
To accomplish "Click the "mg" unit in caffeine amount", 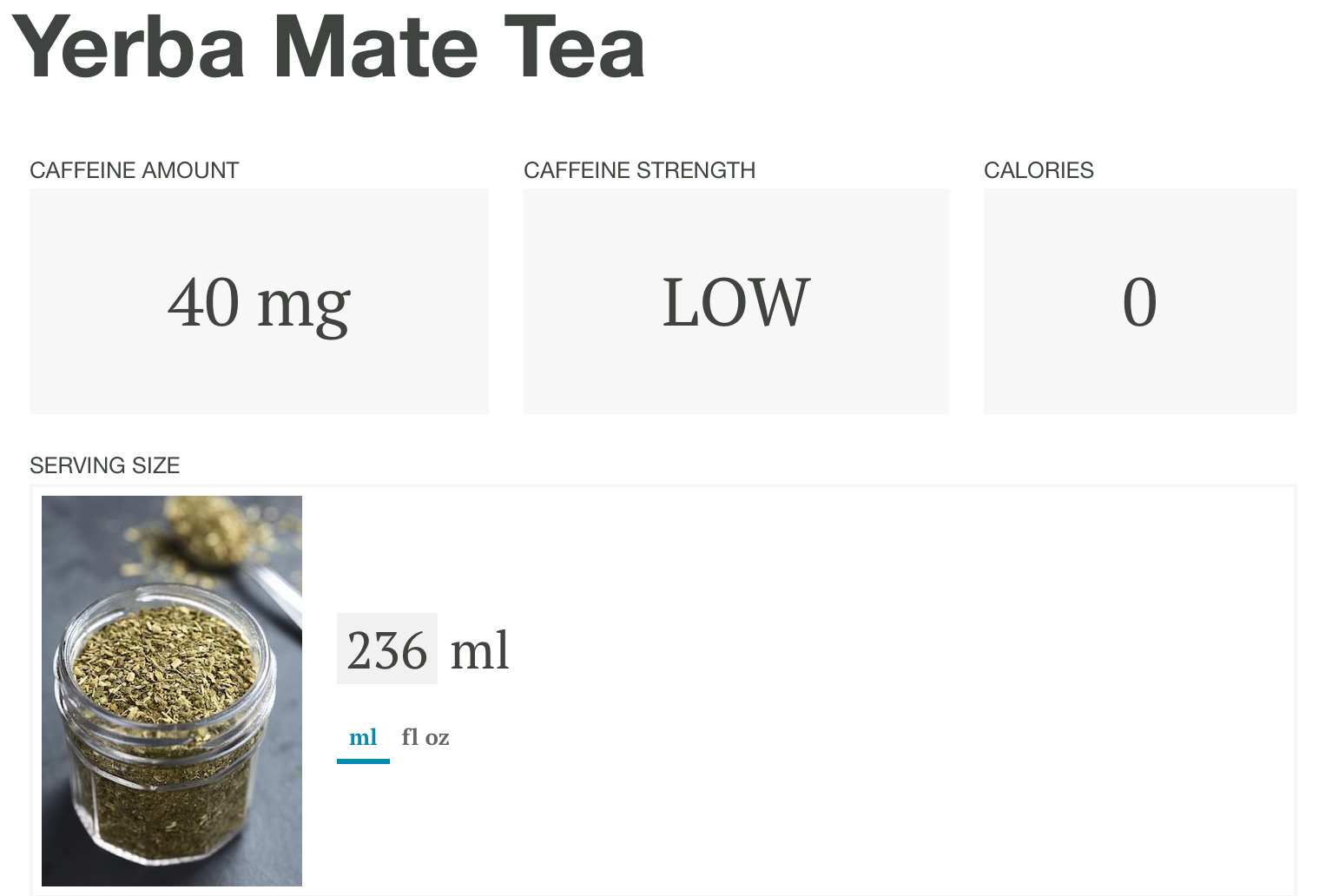I will click(304, 304).
